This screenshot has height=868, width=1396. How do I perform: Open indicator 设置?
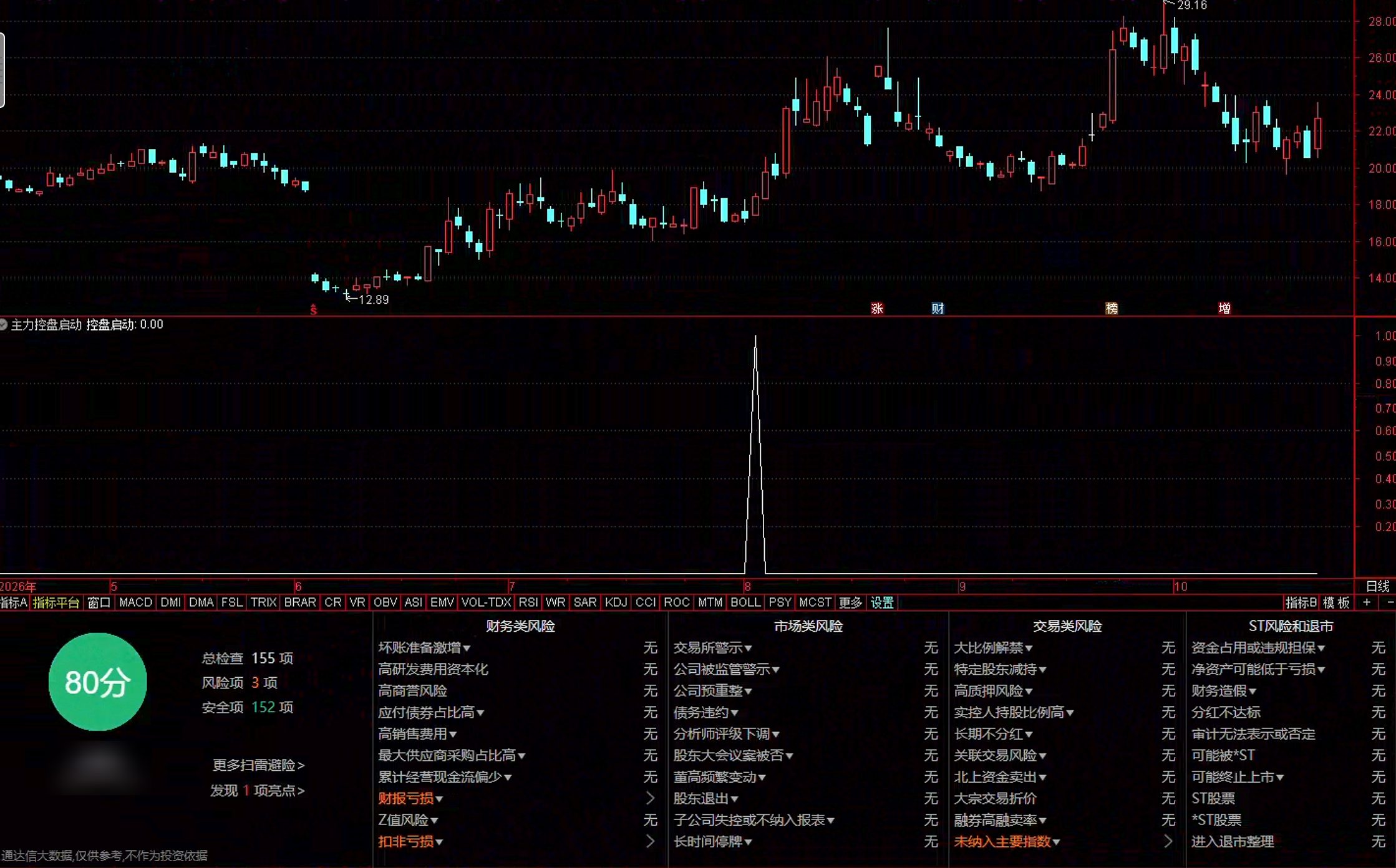[x=882, y=602]
